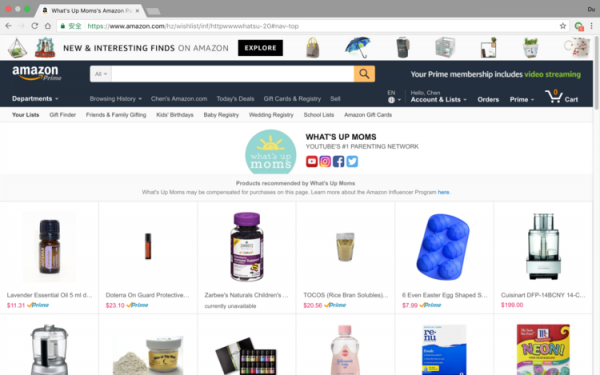The image size is (600, 375).
Task: Click the EXPLORE button
Action: coord(260,48)
